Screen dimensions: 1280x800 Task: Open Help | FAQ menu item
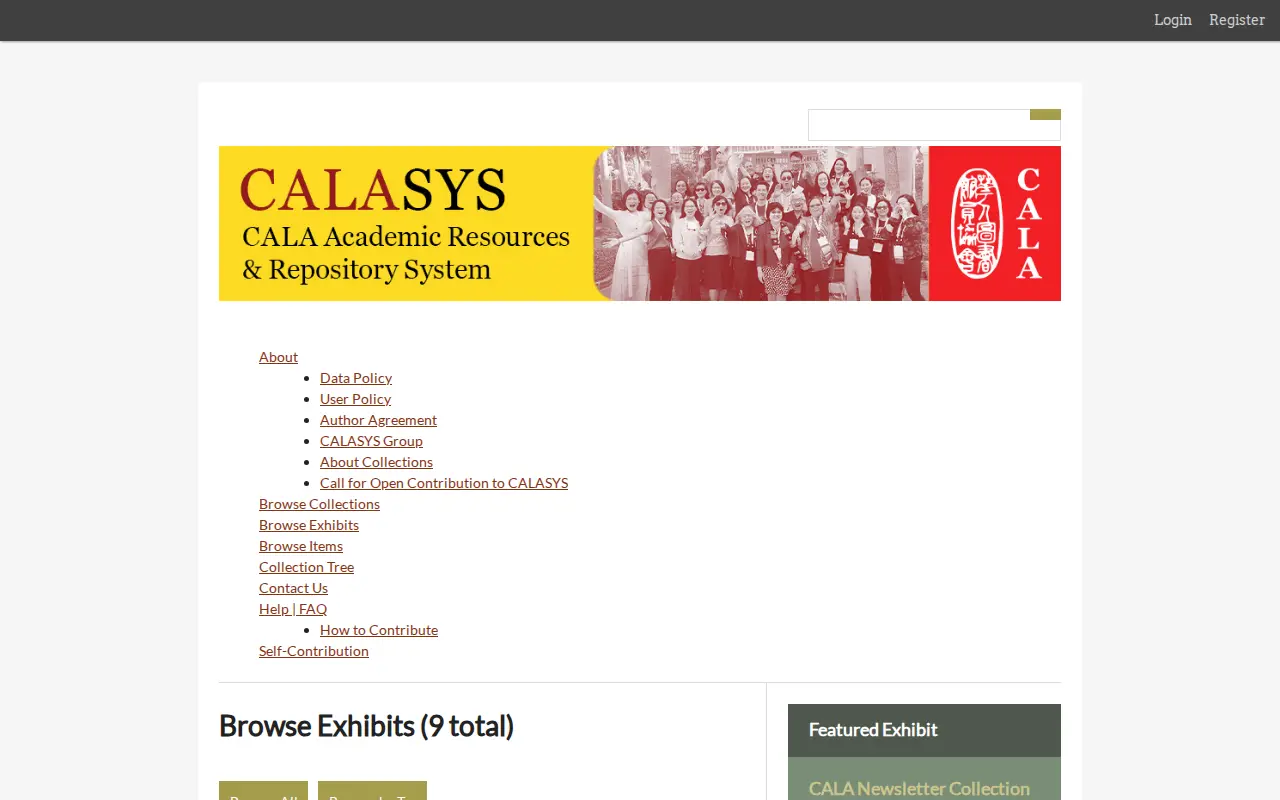293,609
